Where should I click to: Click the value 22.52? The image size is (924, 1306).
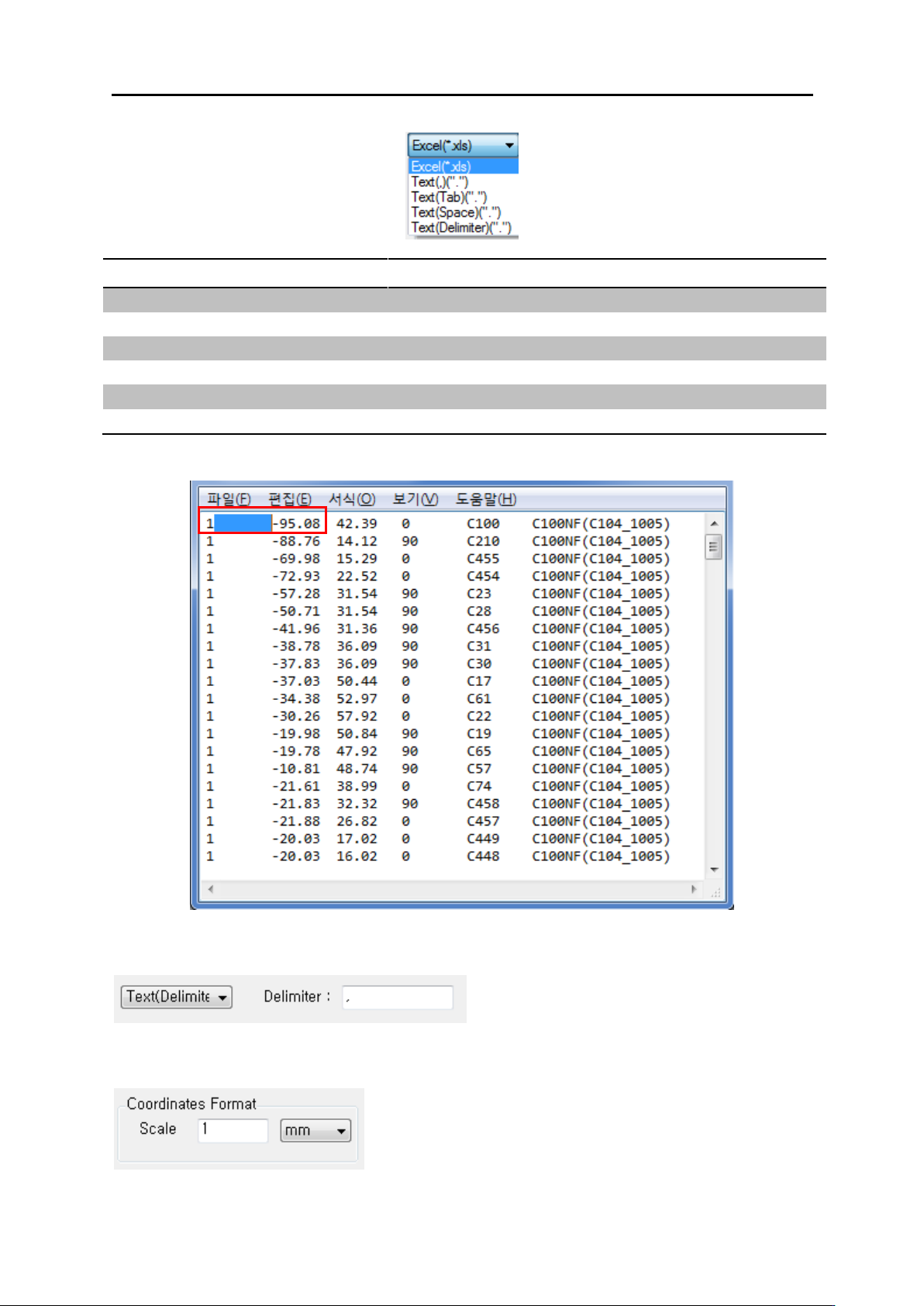pyautogui.click(x=357, y=577)
